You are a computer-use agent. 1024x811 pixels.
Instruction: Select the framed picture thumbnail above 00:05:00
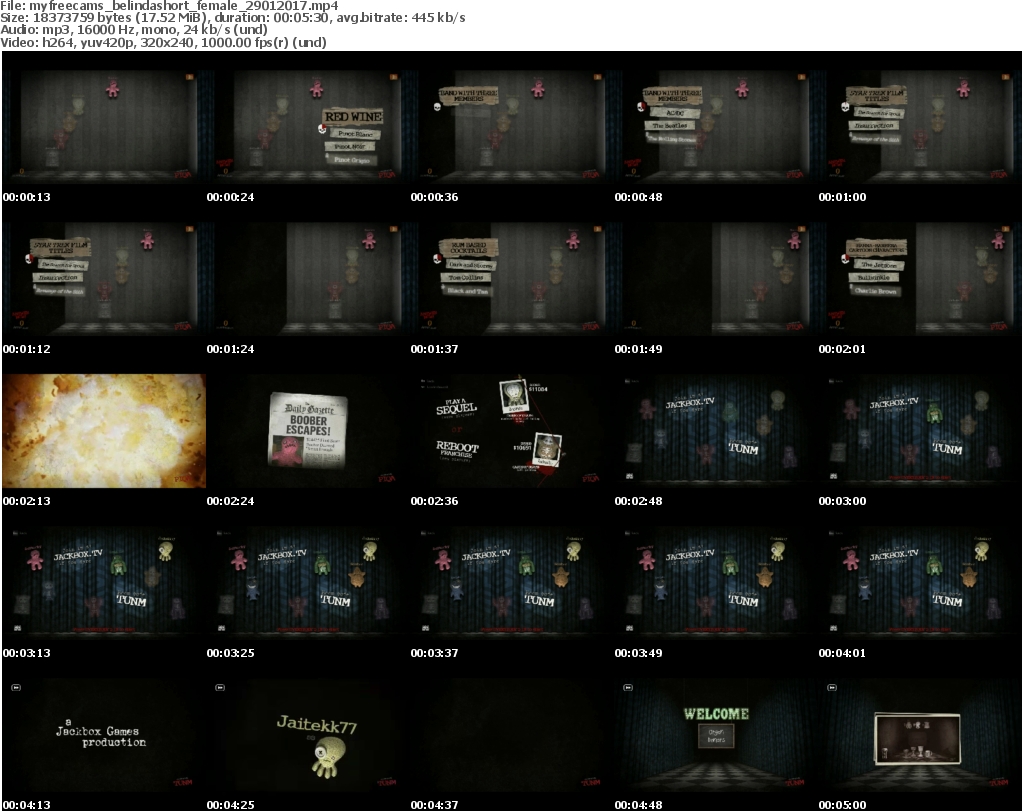[x=920, y=735]
